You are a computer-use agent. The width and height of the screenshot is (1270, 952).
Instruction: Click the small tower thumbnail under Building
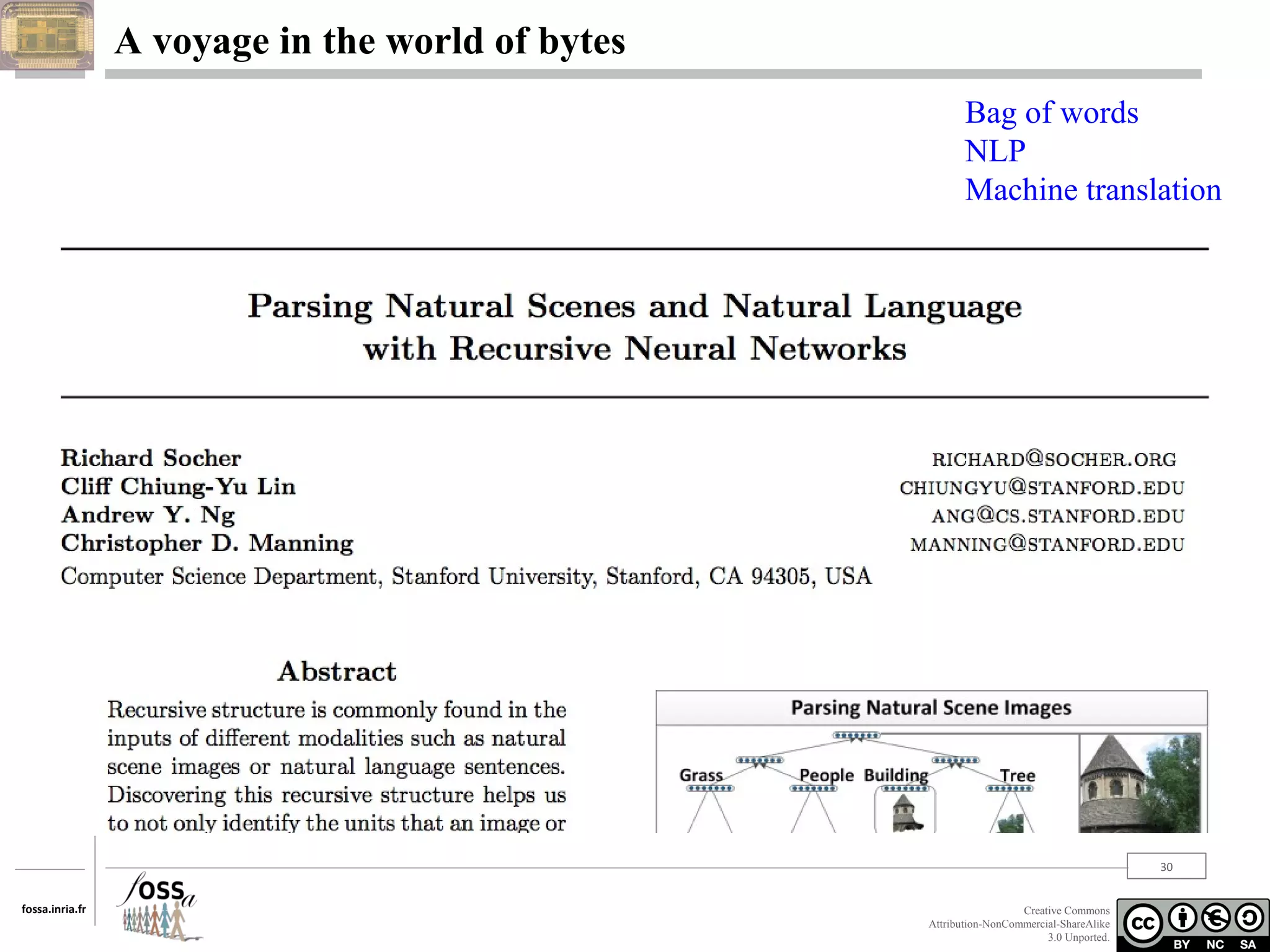(906, 814)
